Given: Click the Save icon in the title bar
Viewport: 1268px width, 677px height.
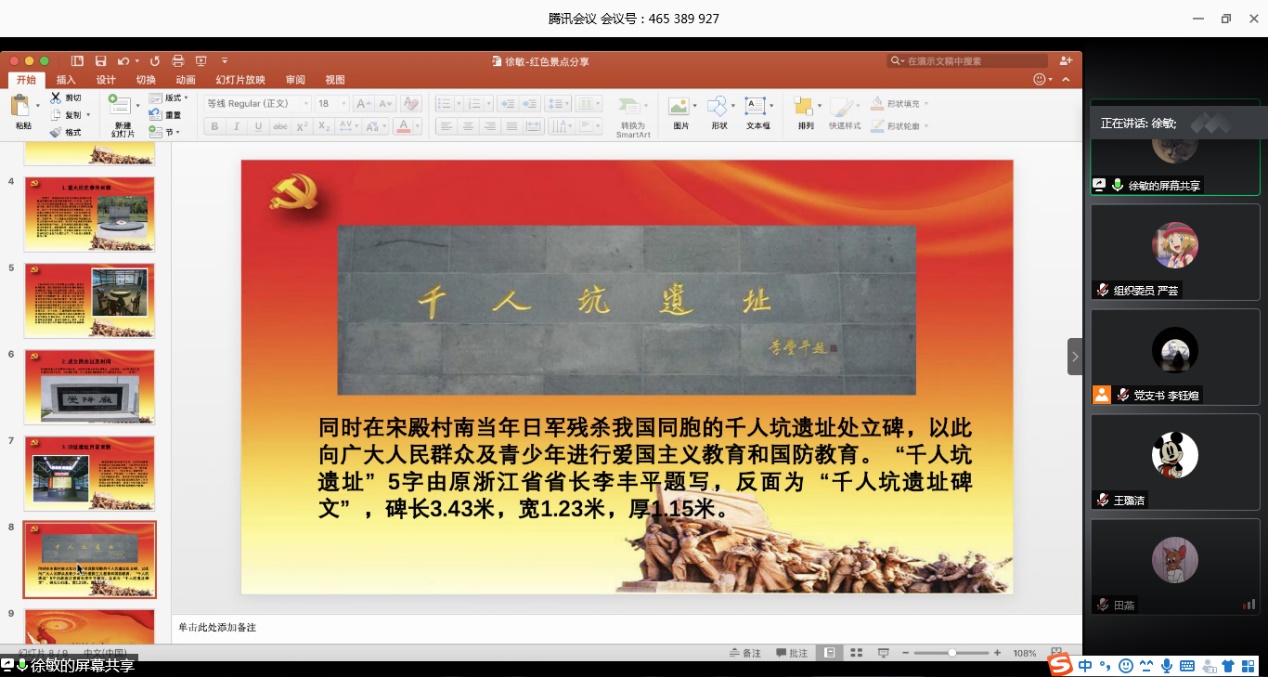Looking at the screenshot, I should [100, 61].
